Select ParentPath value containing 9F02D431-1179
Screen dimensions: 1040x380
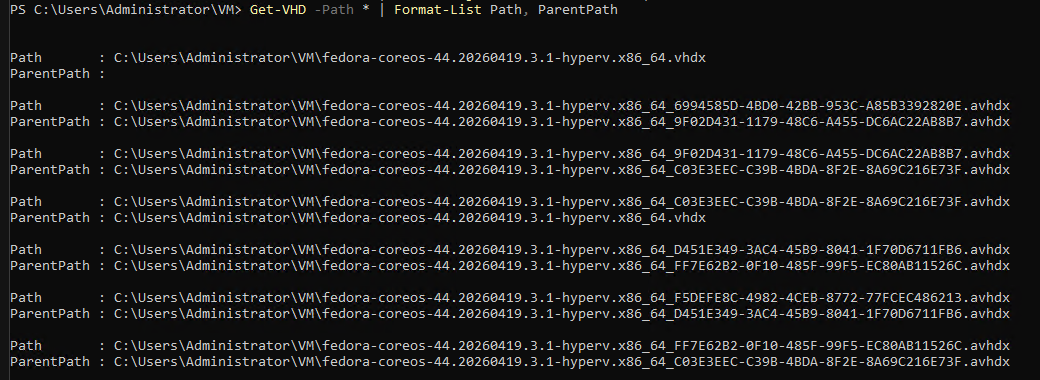coord(562,121)
